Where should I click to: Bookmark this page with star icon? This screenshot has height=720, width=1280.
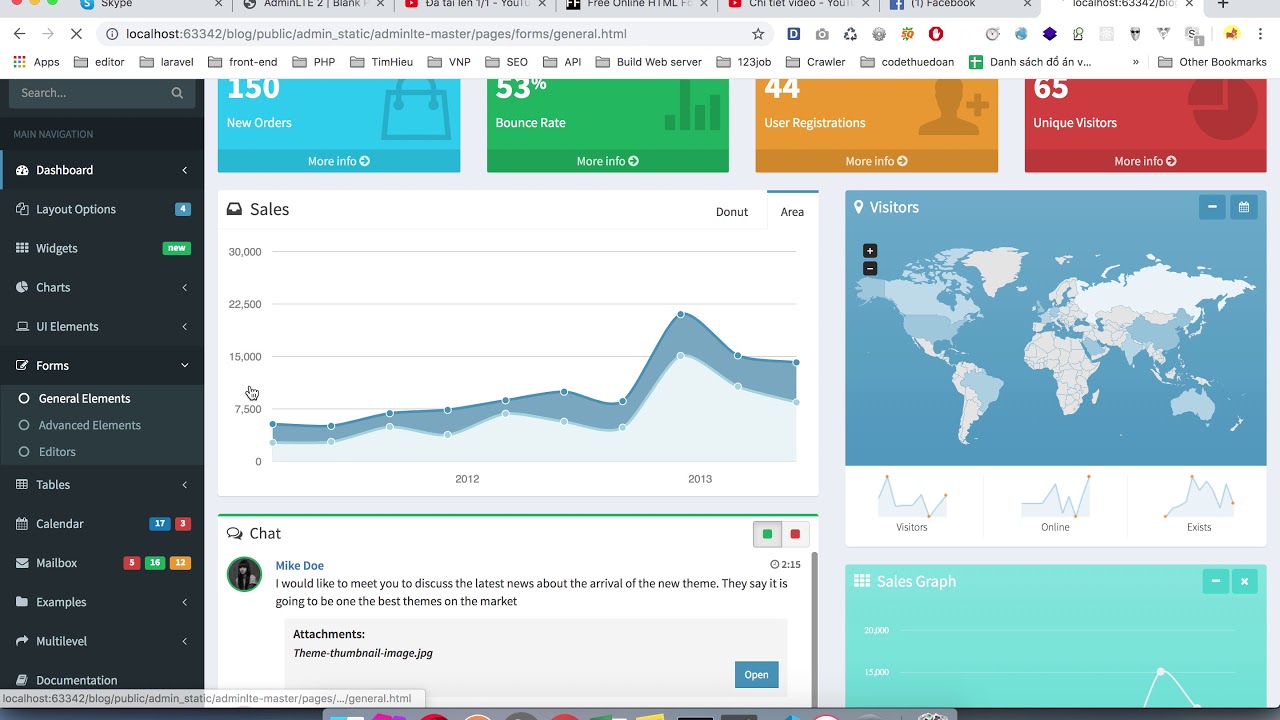coord(758,34)
